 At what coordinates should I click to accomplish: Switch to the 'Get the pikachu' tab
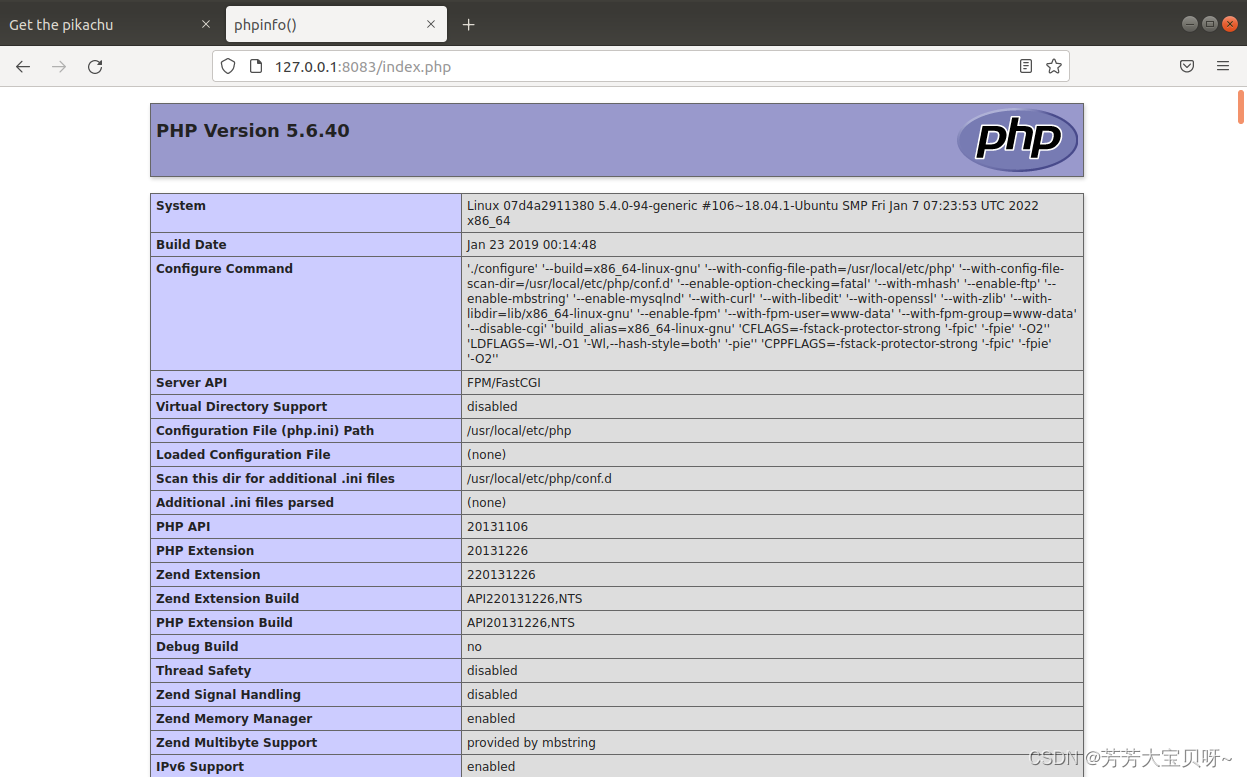coord(110,25)
